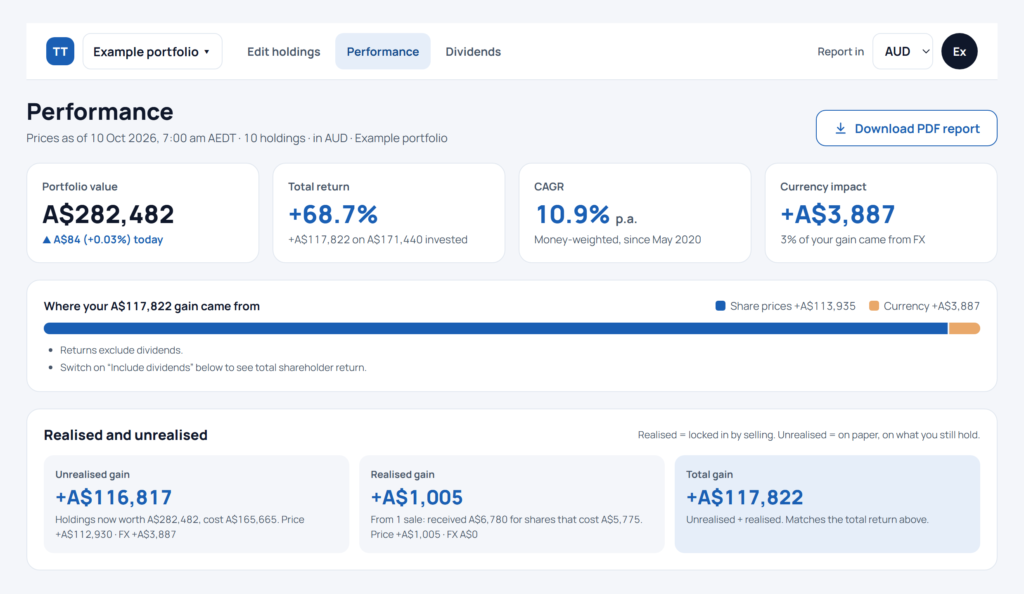
Task: Click the up triangle beside A$84 today
Action: pos(46,240)
